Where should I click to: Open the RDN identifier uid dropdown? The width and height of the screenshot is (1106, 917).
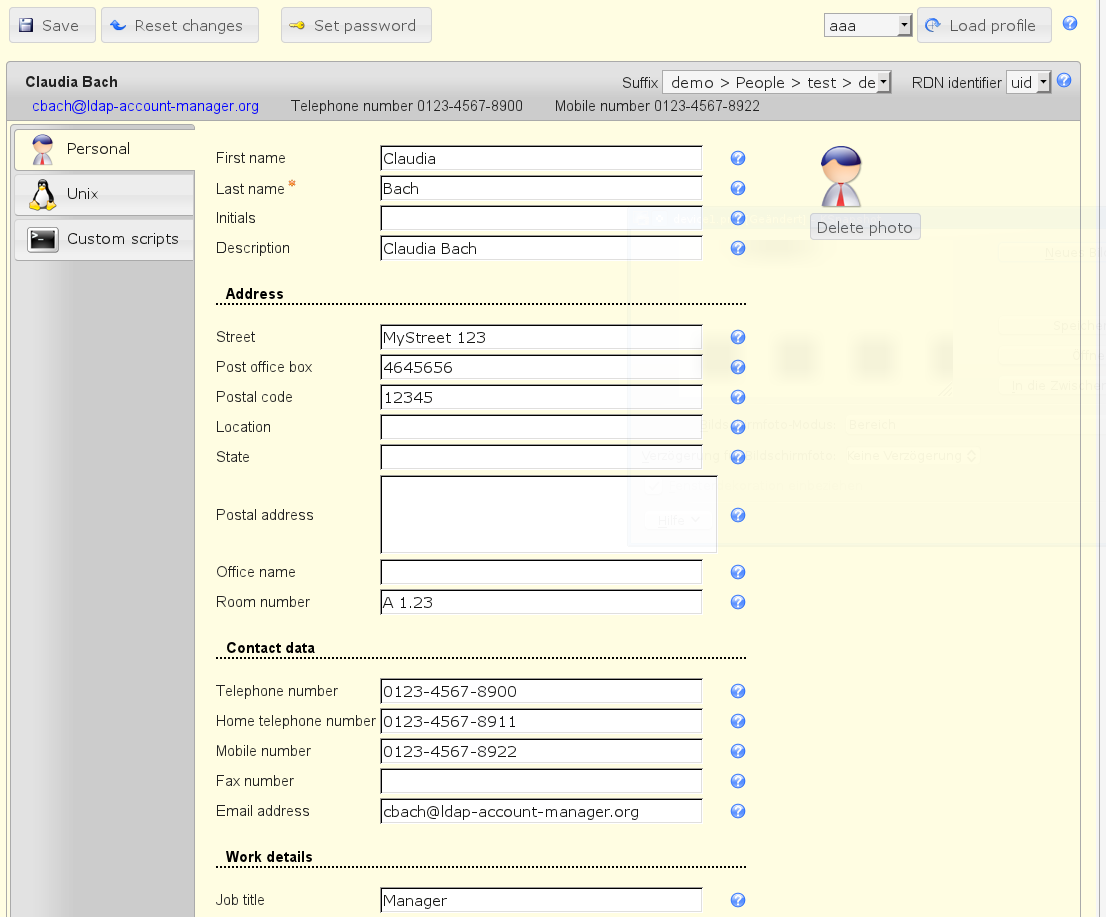[x=1028, y=82]
